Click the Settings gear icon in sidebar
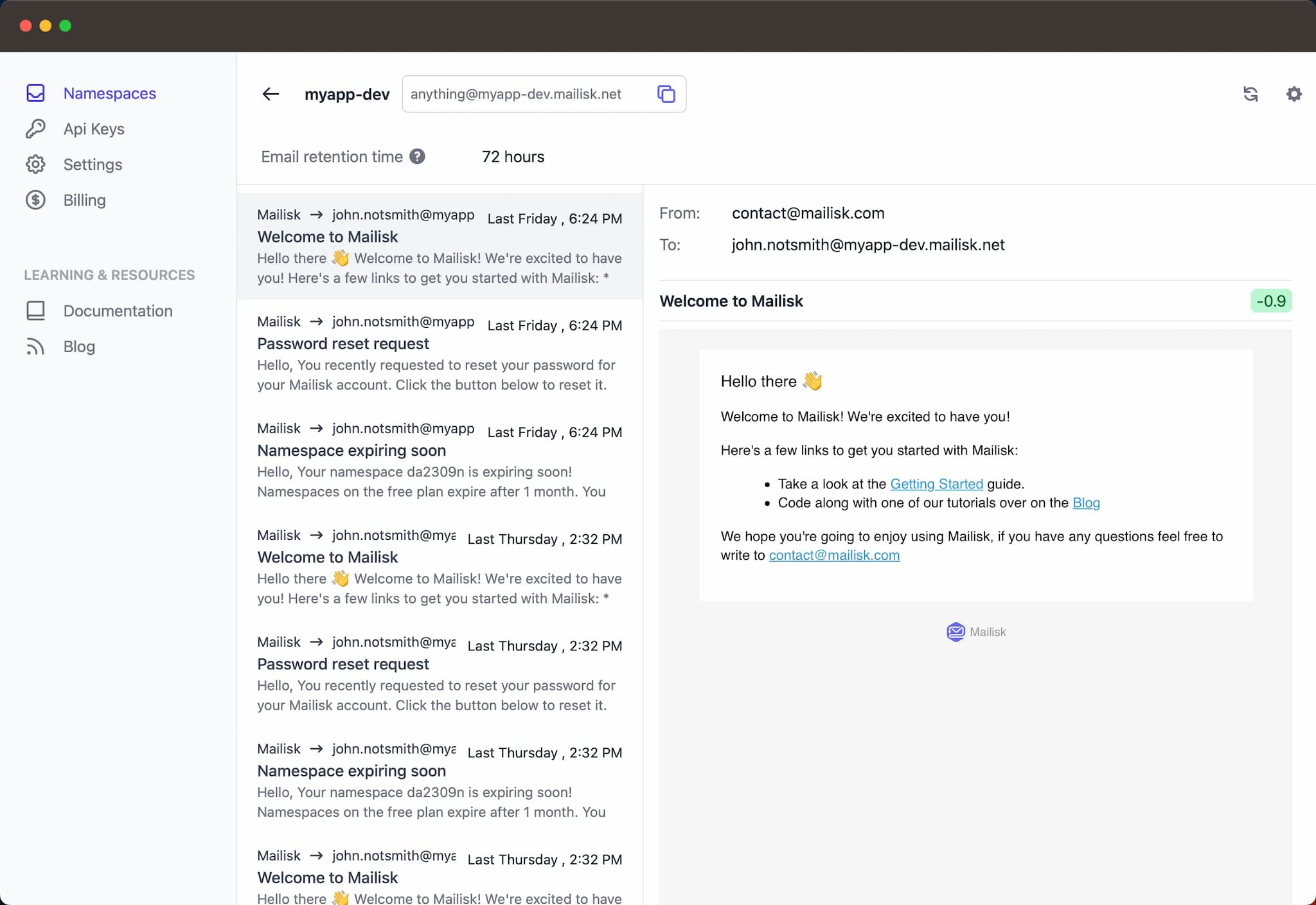 coord(35,164)
